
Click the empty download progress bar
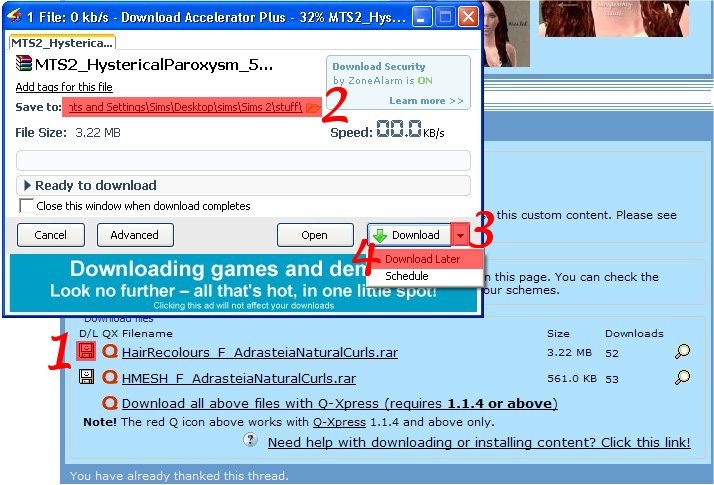tap(243, 160)
